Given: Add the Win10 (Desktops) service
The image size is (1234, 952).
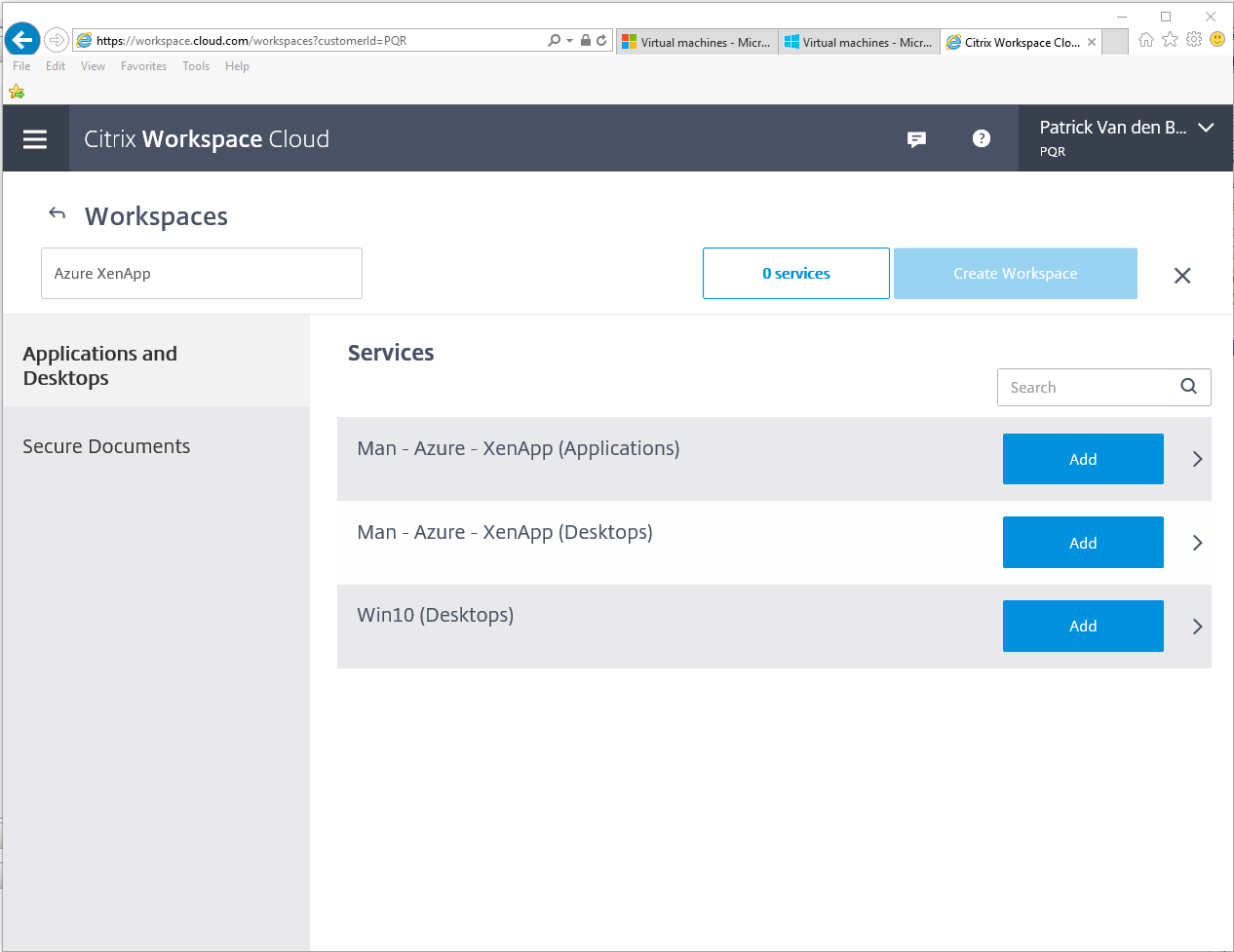Looking at the screenshot, I should click(1083, 626).
